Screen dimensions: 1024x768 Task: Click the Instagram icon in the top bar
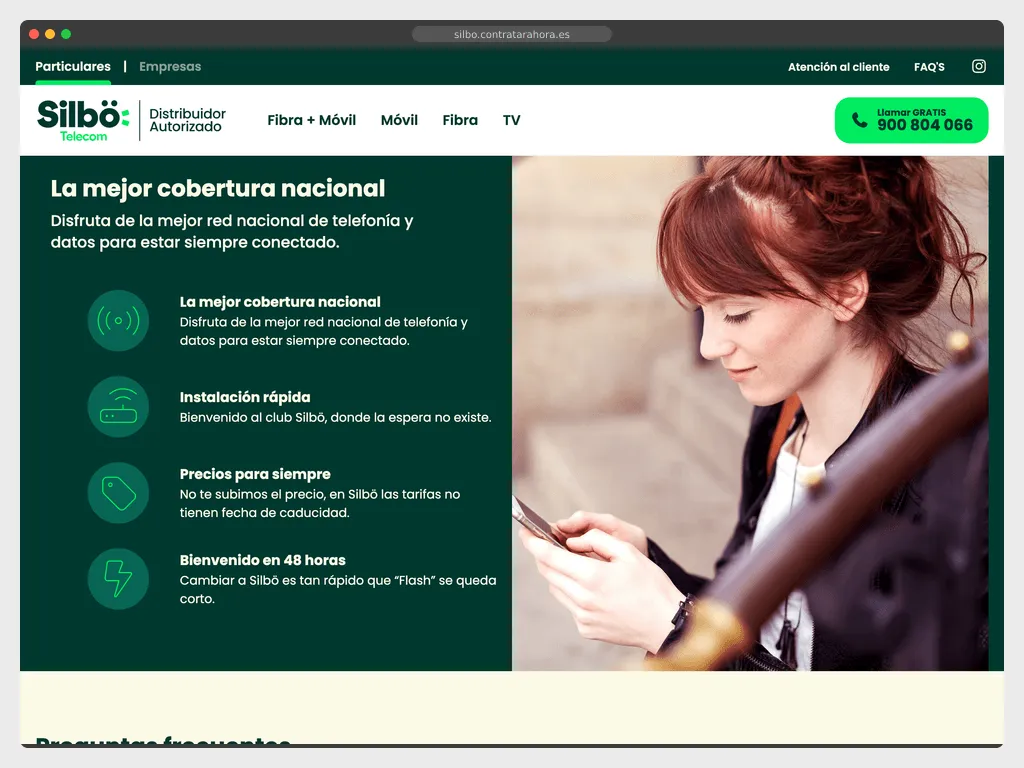tap(978, 66)
